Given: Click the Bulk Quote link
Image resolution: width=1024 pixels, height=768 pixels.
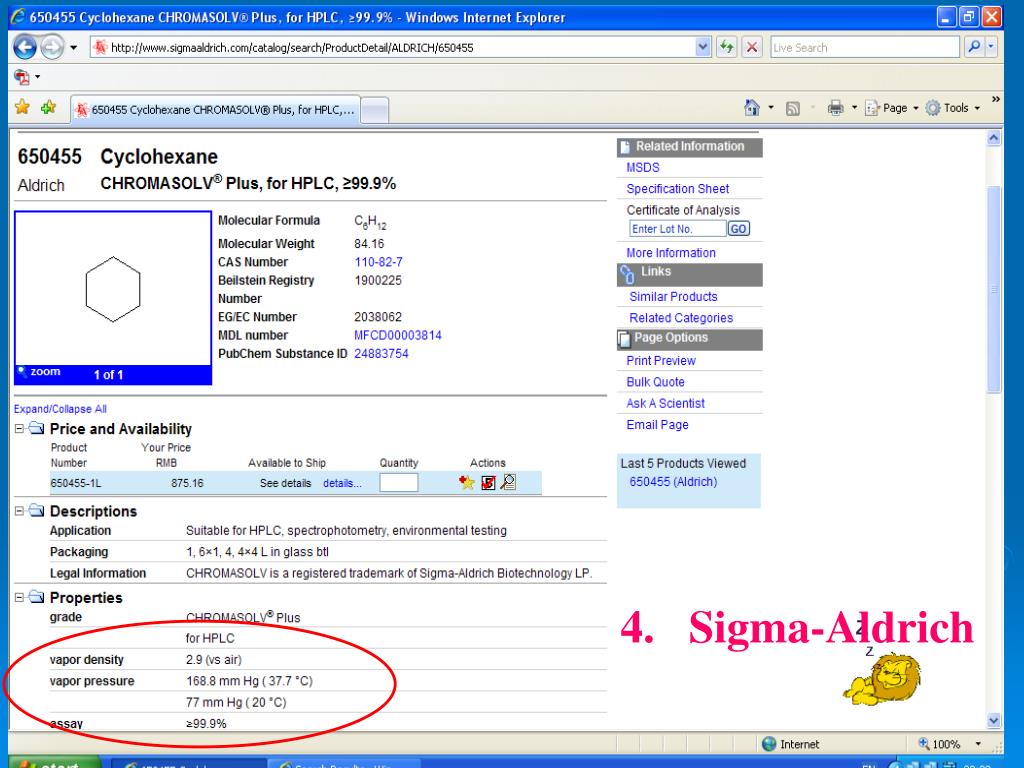Looking at the screenshot, I should click(655, 382).
